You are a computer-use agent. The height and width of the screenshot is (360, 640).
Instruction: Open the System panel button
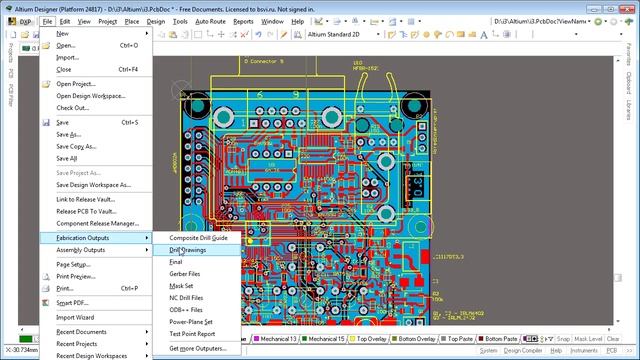click(x=488, y=351)
